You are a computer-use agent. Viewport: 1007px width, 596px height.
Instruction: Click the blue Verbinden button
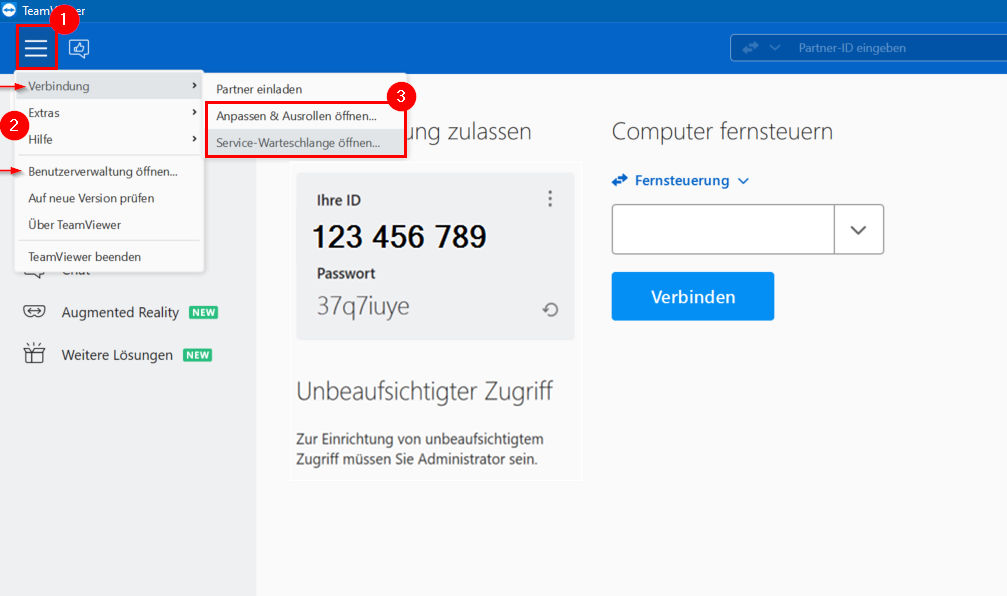click(x=692, y=296)
